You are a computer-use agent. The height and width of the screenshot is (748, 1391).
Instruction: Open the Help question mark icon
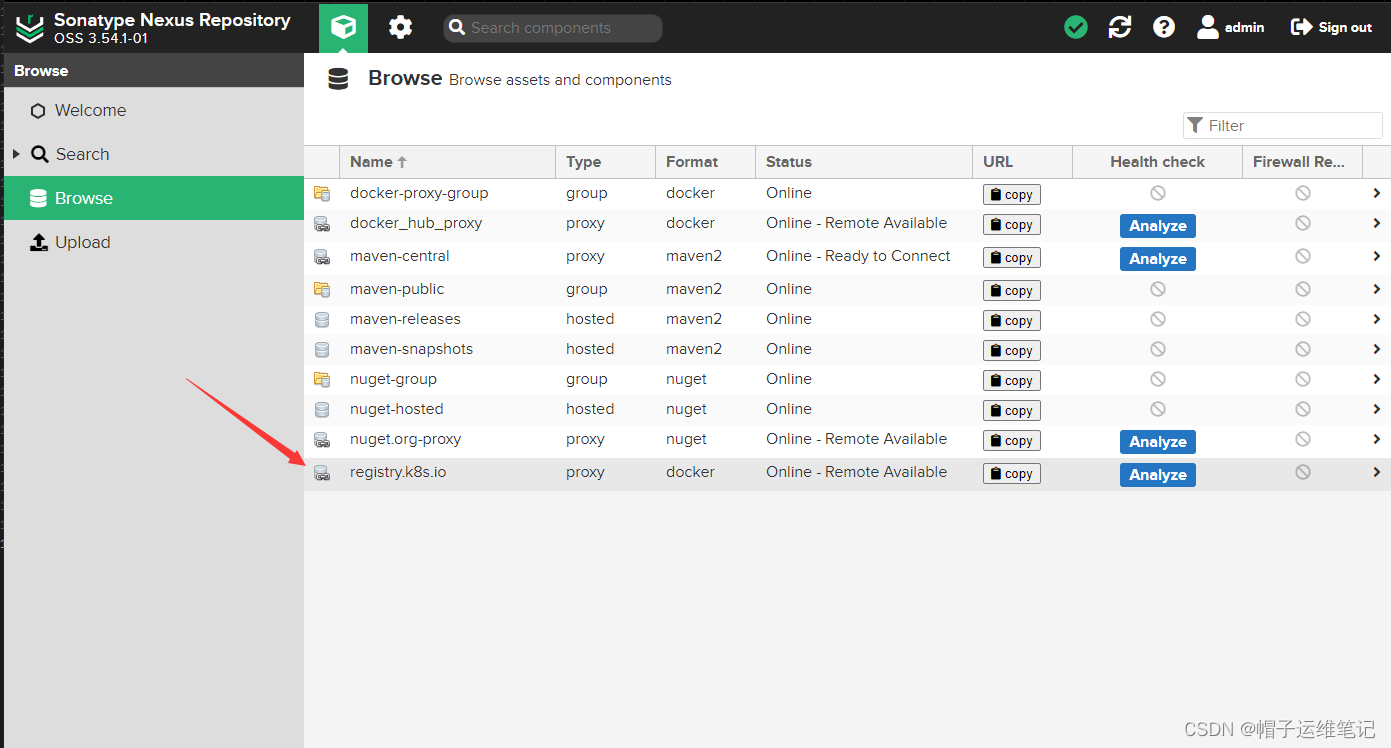coord(1164,27)
